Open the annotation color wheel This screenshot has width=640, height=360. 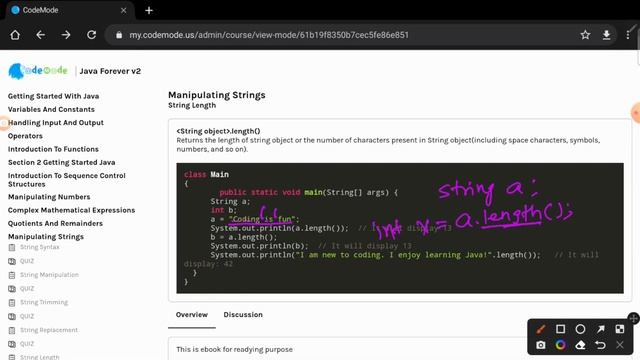tap(560, 345)
